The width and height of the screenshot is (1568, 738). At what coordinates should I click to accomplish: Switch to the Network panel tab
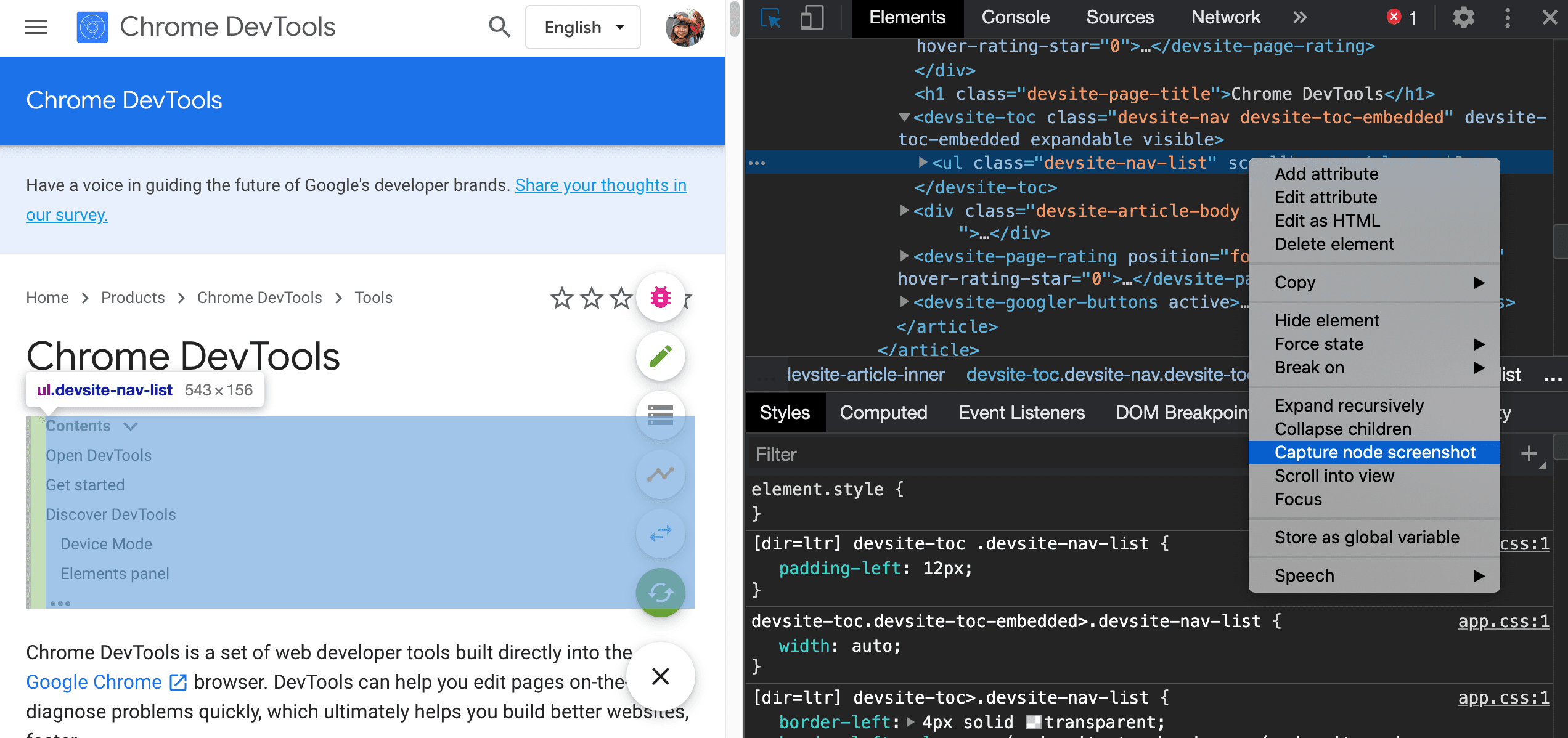point(1225,17)
